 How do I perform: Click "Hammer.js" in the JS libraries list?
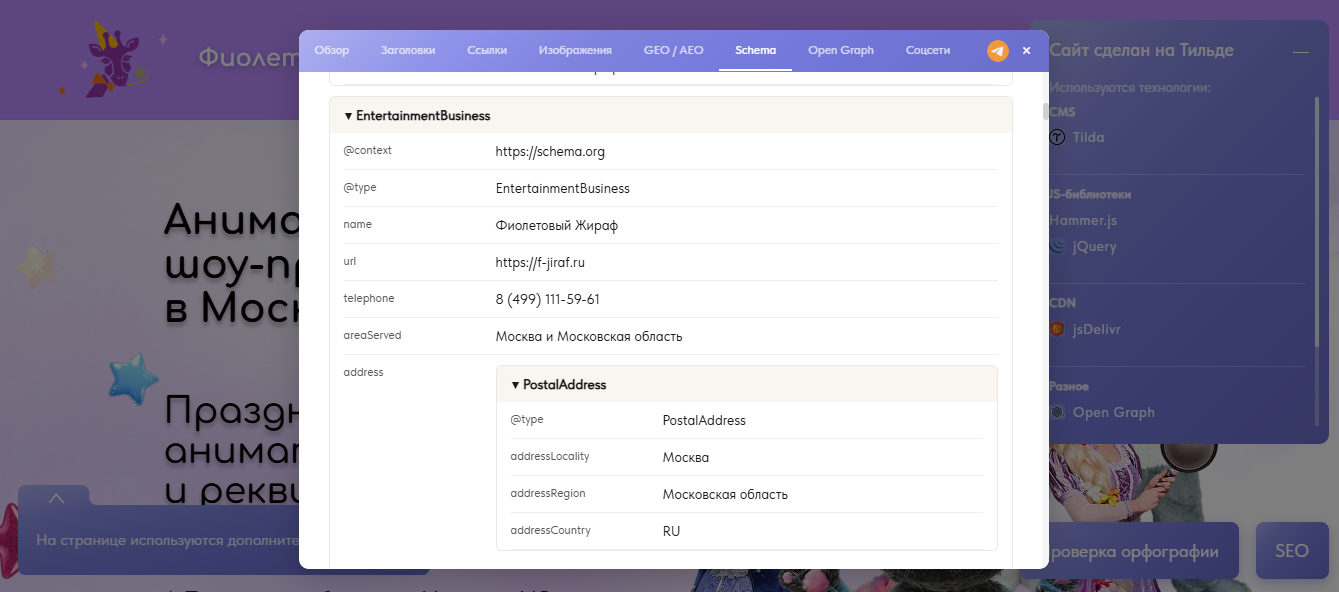click(1083, 220)
